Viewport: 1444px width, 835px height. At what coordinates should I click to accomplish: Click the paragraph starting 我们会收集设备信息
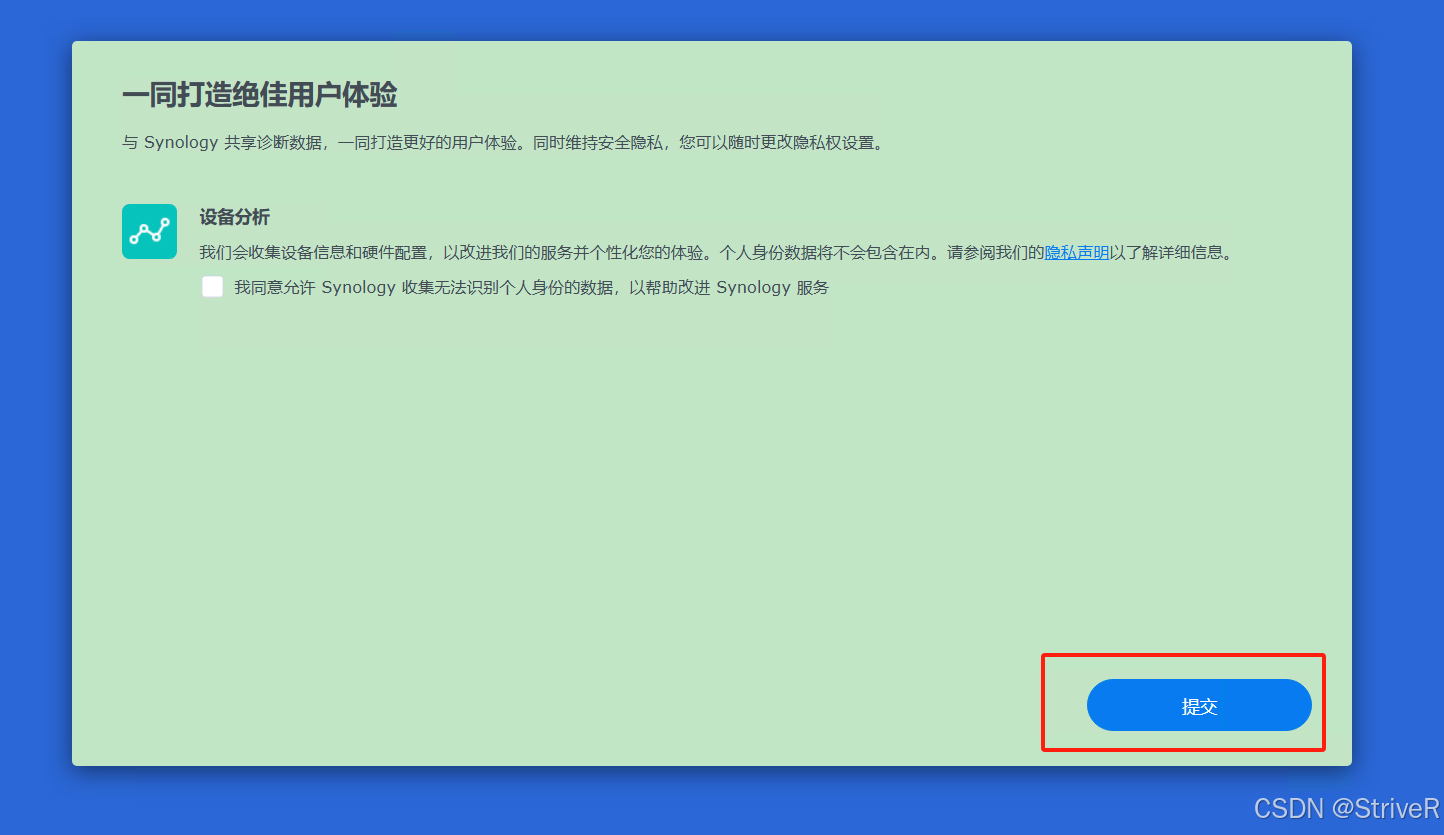coord(717,252)
